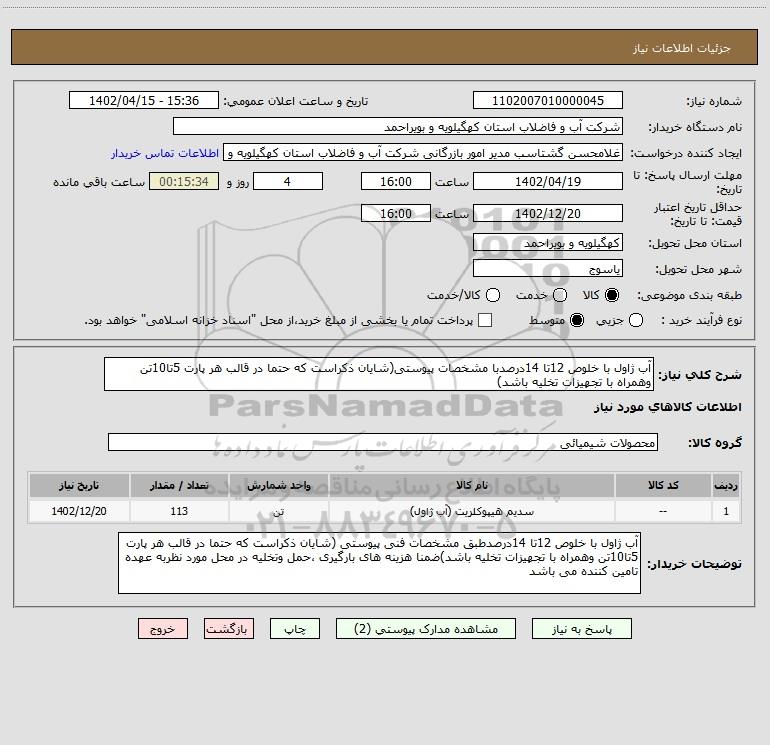Select the کالا/خدمت radio button

click(x=493, y=295)
